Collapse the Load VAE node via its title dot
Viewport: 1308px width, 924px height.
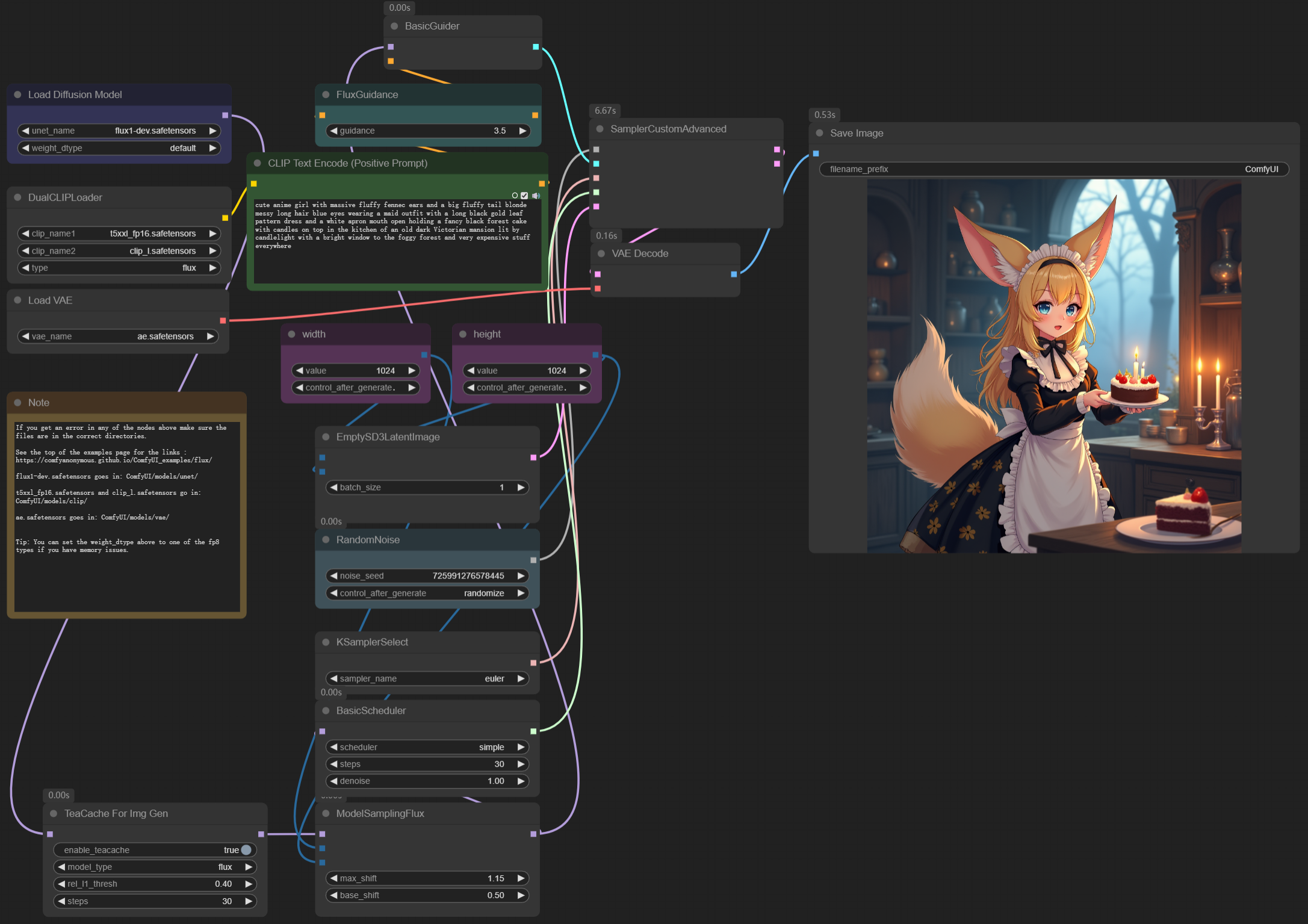click(18, 300)
